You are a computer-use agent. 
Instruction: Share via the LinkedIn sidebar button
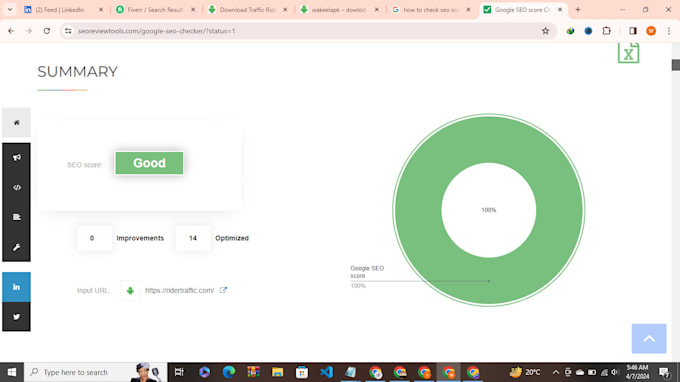16,287
